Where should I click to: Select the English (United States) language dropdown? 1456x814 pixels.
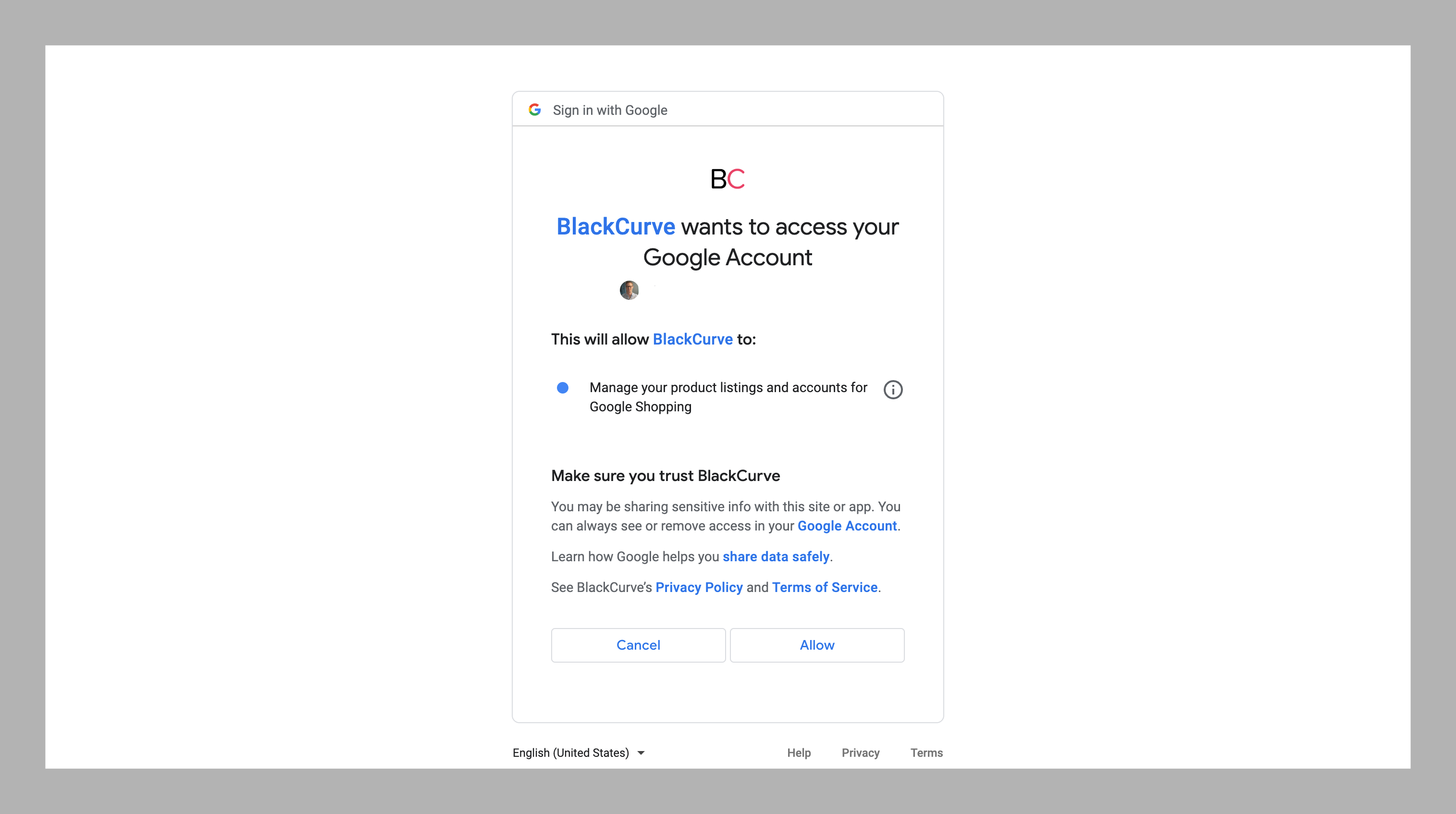point(578,753)
